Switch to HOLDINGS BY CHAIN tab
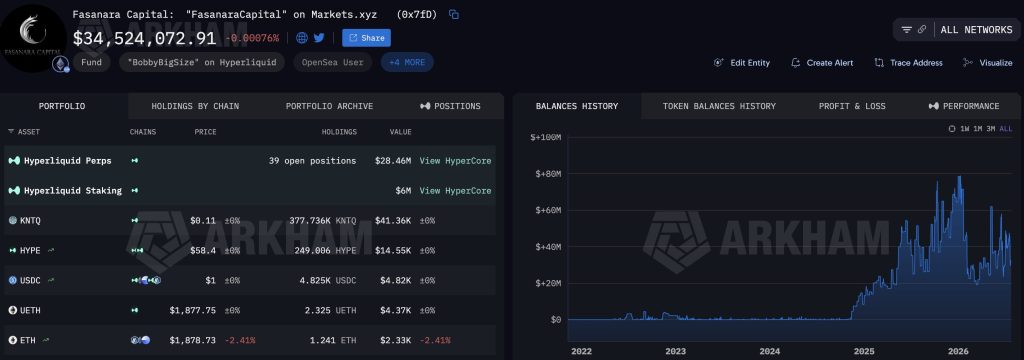The image size is (1024, 360). point(195,106)
